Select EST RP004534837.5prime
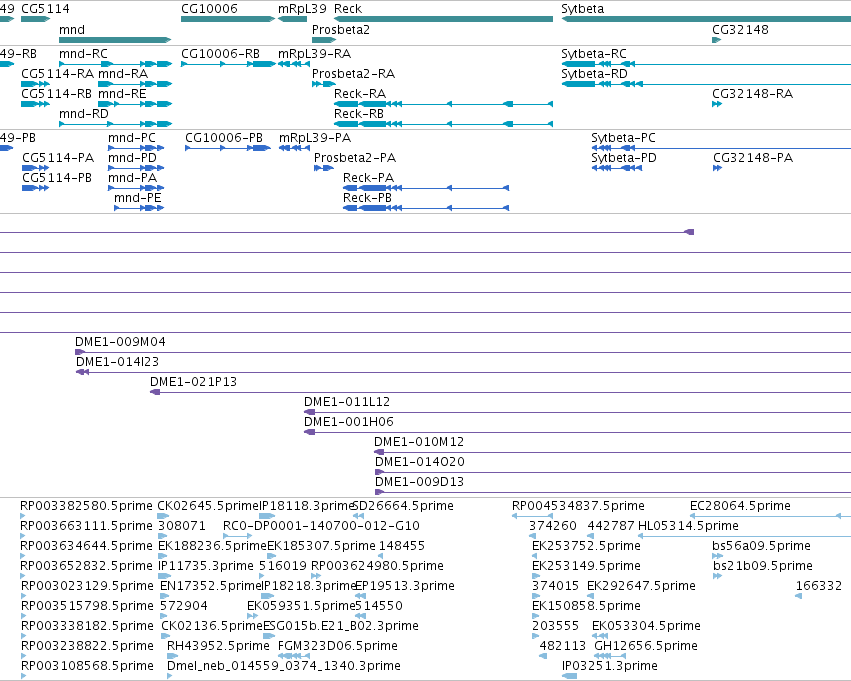 tap(578, 506)
